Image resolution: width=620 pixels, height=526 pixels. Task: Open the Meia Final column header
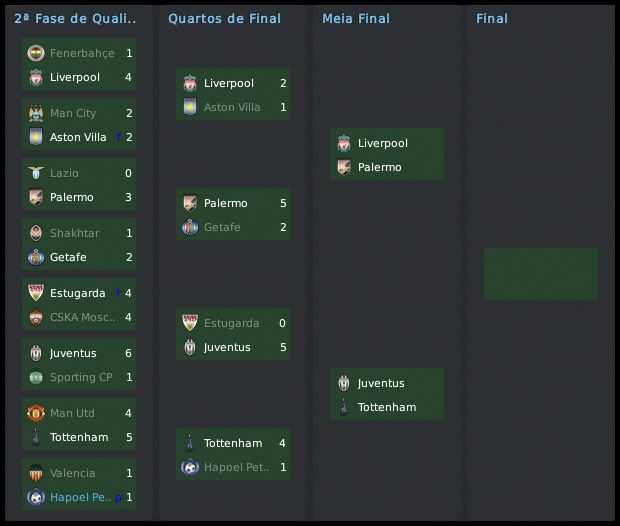(356, 18)
